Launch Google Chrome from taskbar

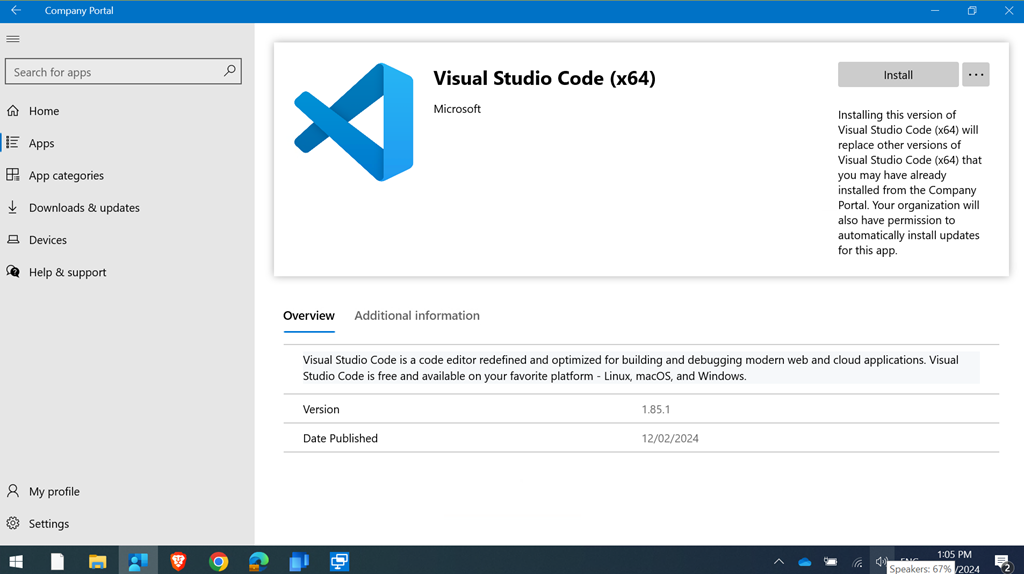218,561
